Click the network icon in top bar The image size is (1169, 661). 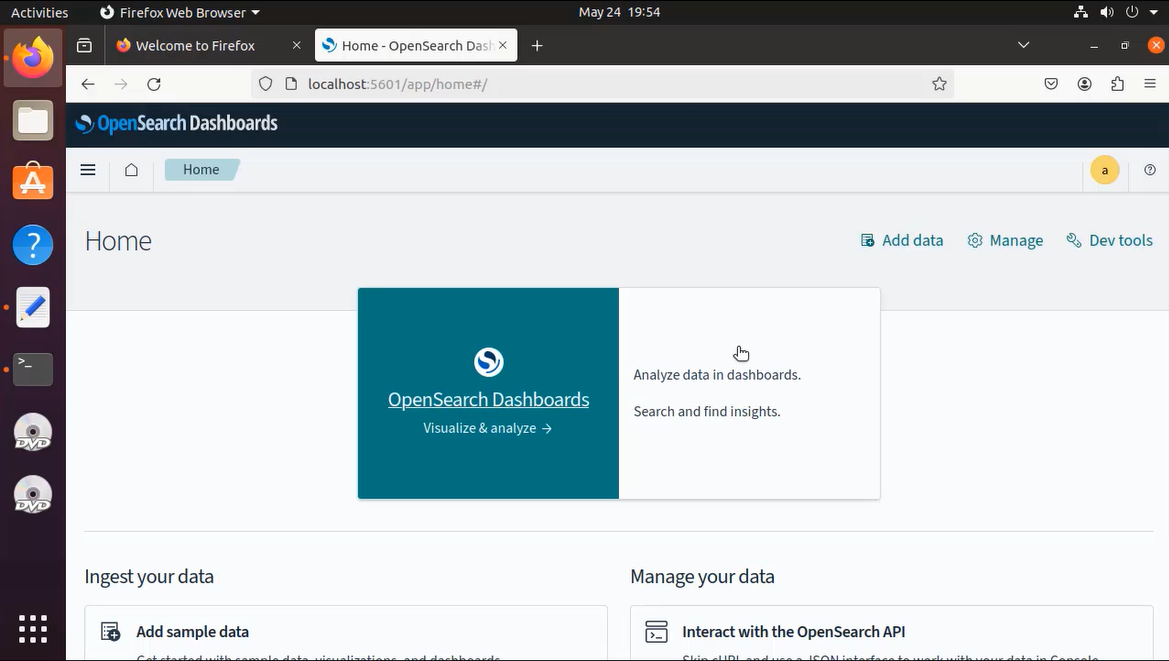pos(1080,13)
